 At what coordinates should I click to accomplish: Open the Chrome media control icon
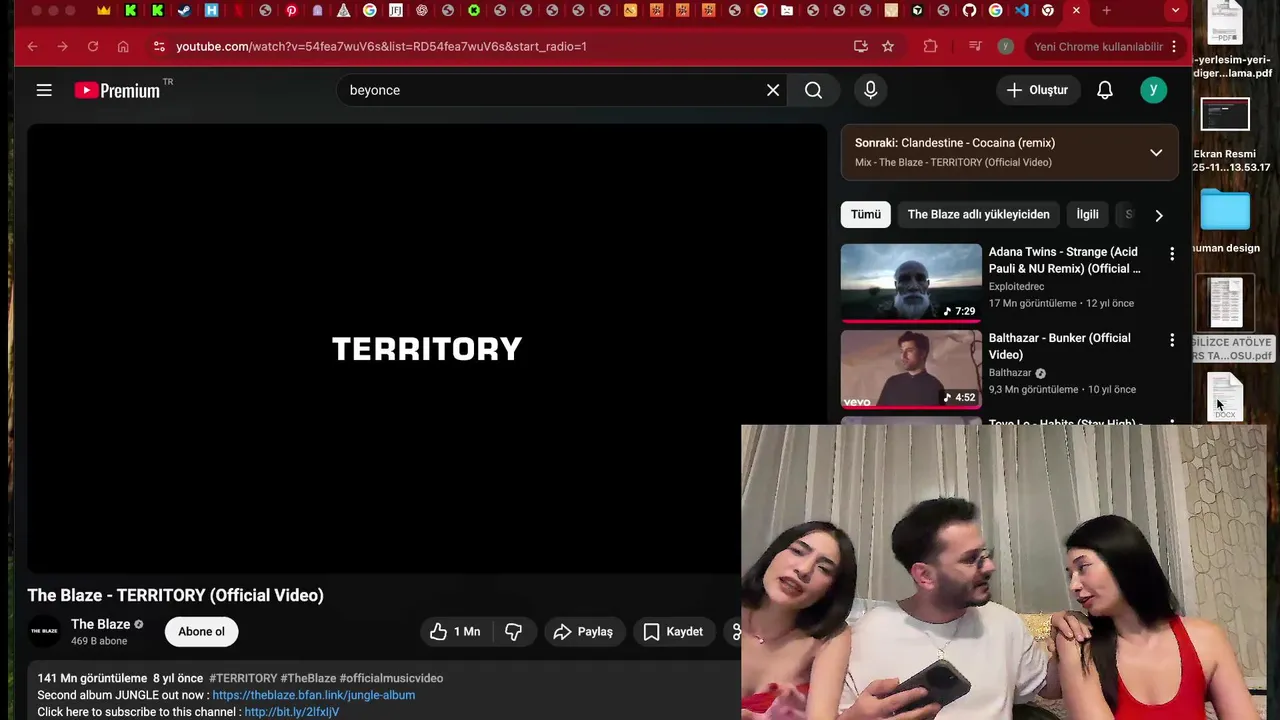coord(975,46)
